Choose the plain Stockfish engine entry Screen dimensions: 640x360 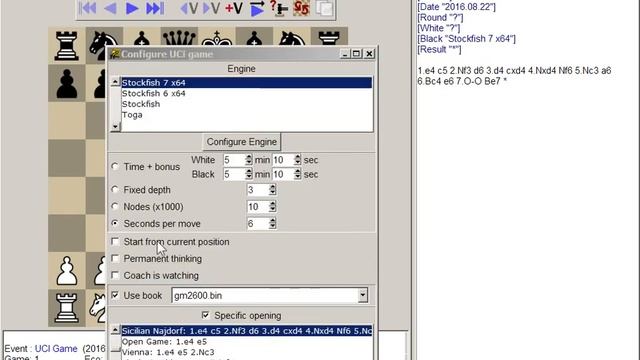(x=247, y=104)
